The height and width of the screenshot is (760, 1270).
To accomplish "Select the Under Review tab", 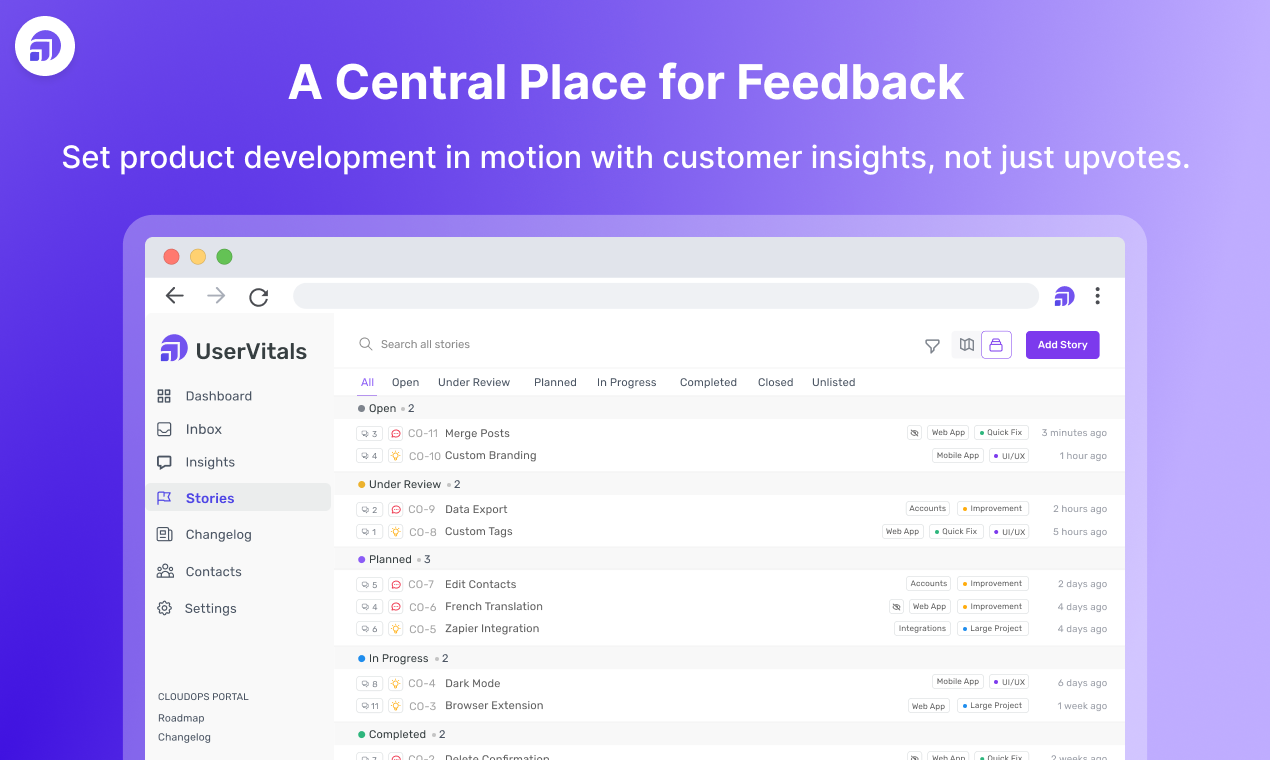I will click(474, 382).
